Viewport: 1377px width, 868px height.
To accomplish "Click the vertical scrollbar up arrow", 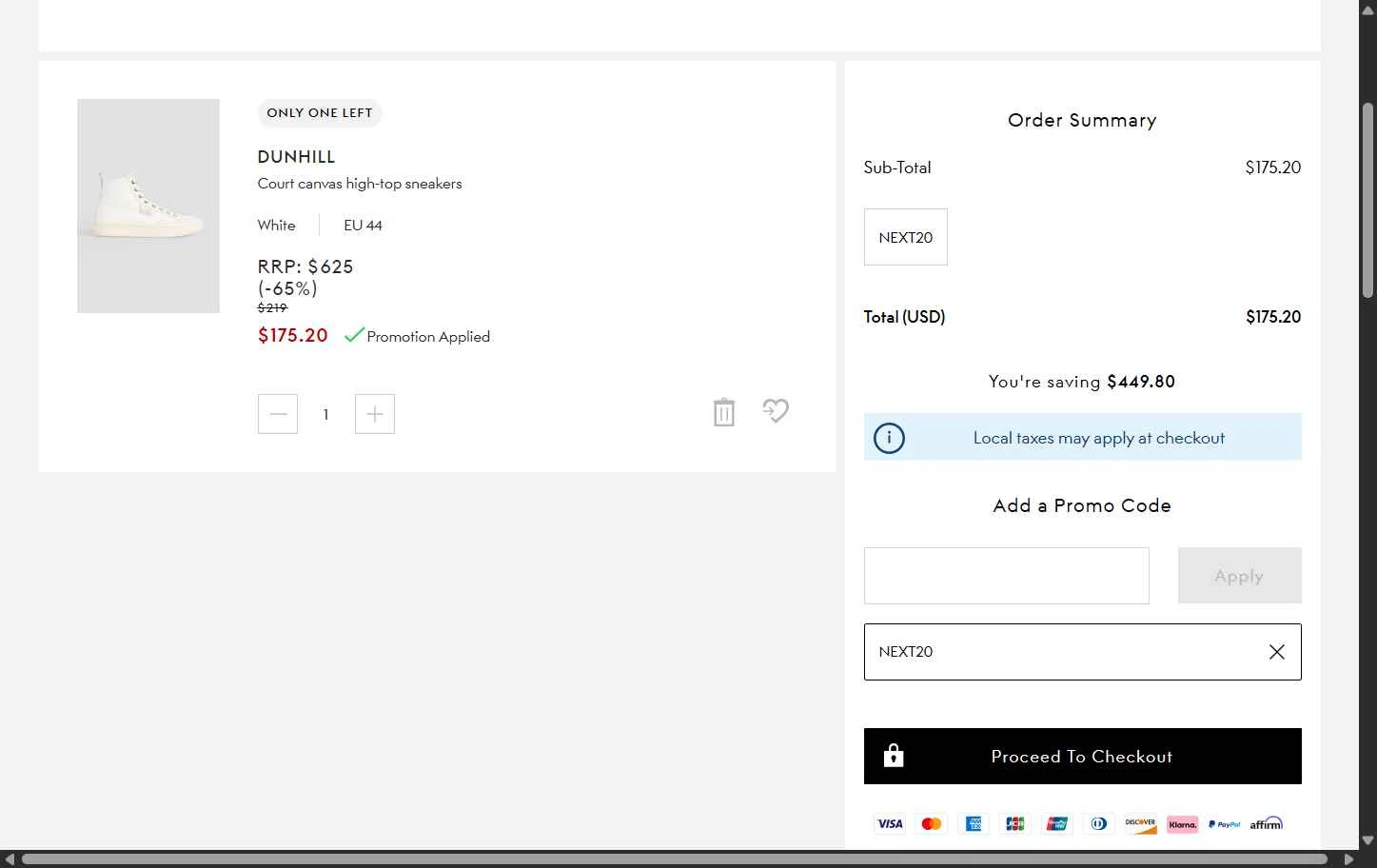I will [x=1367, y=10].
